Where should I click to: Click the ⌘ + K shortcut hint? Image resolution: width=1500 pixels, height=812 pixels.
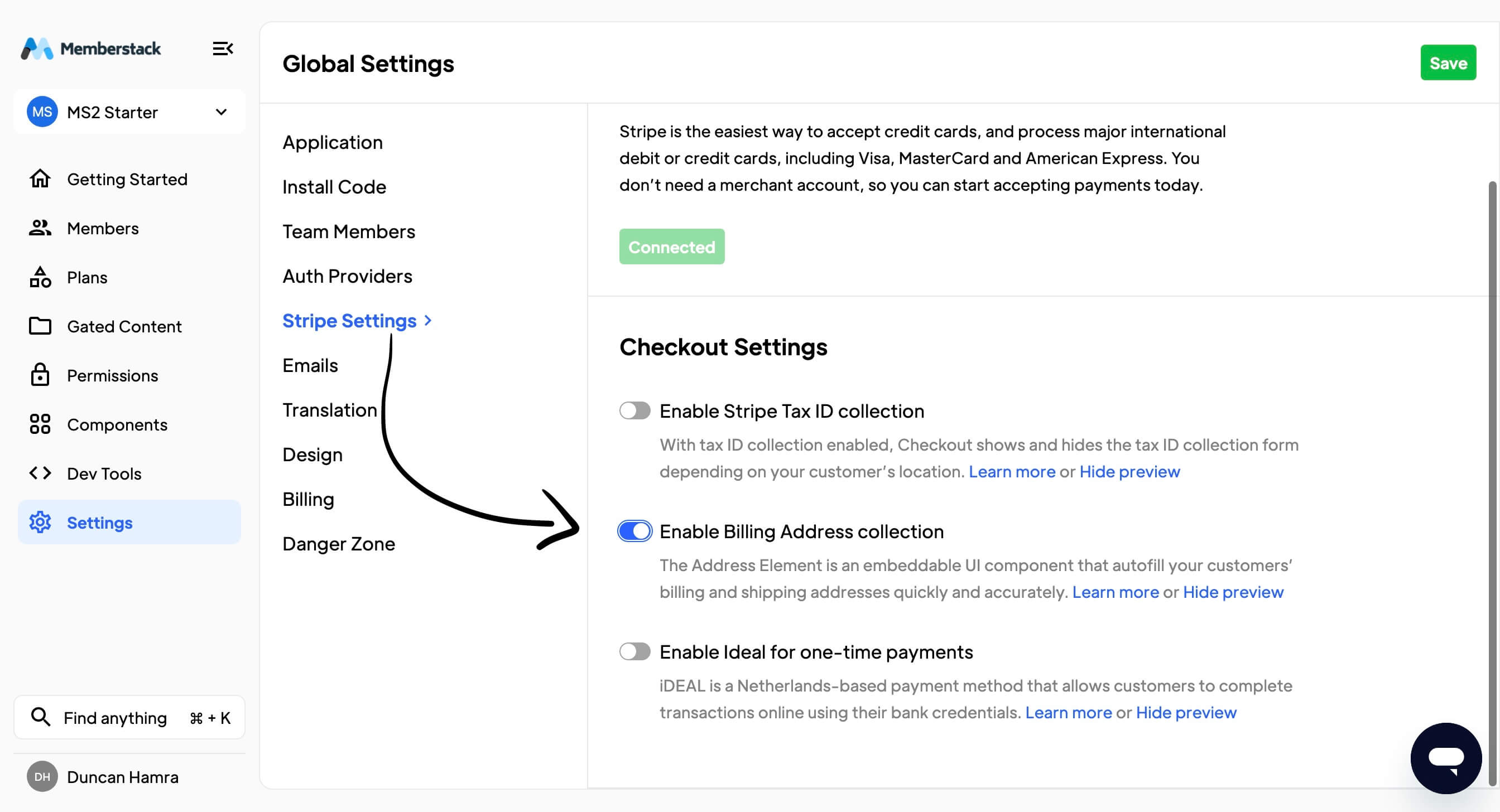210,718
